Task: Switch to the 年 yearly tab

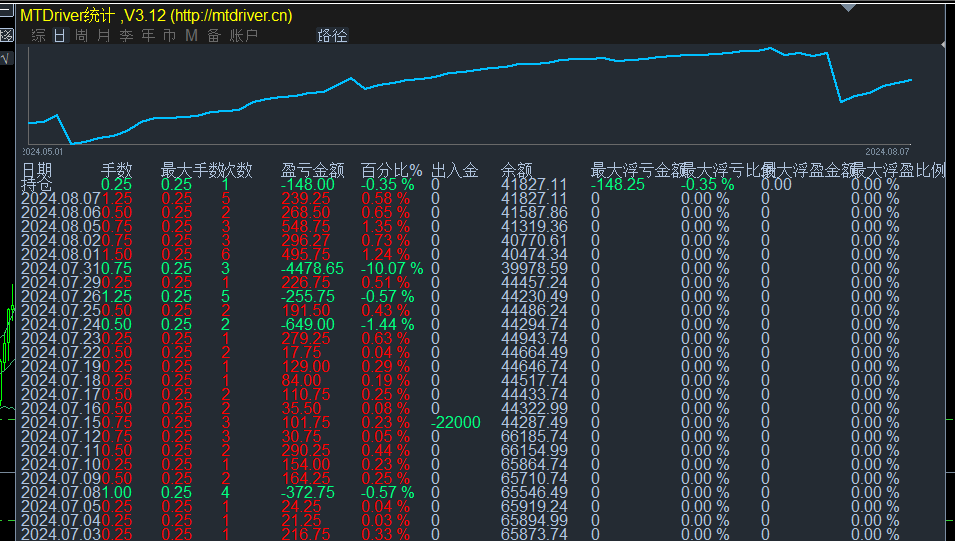Action: click(148, 36)
